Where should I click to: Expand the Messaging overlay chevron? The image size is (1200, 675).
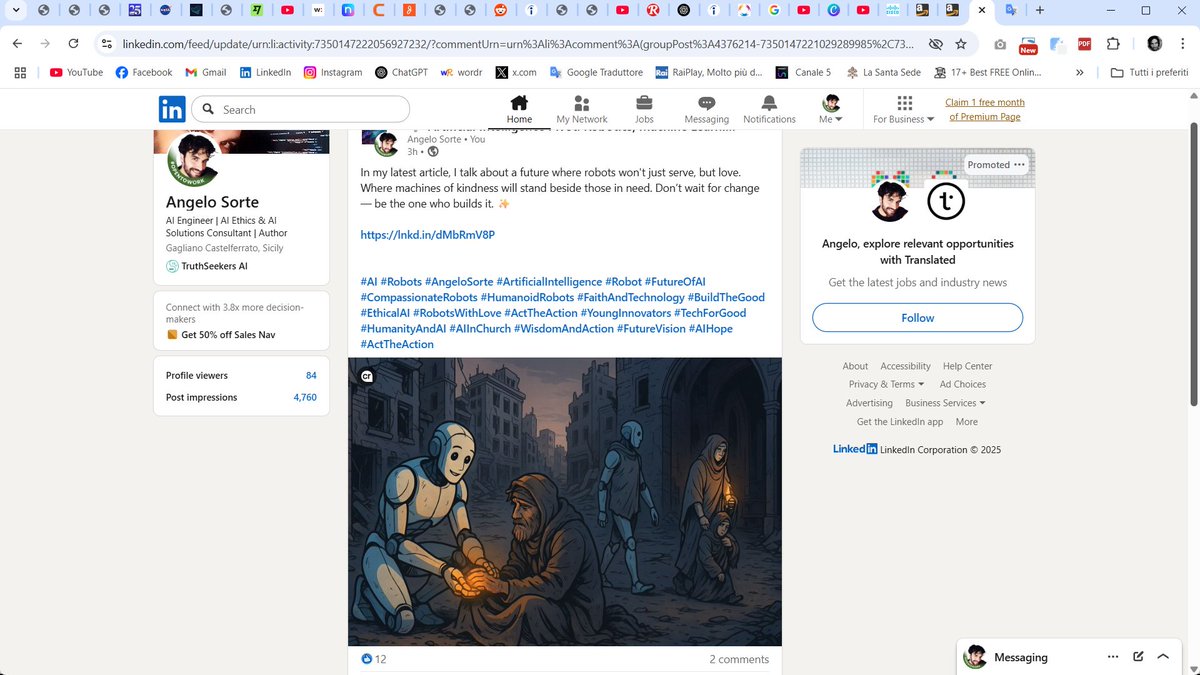[x=1163, y=657]
